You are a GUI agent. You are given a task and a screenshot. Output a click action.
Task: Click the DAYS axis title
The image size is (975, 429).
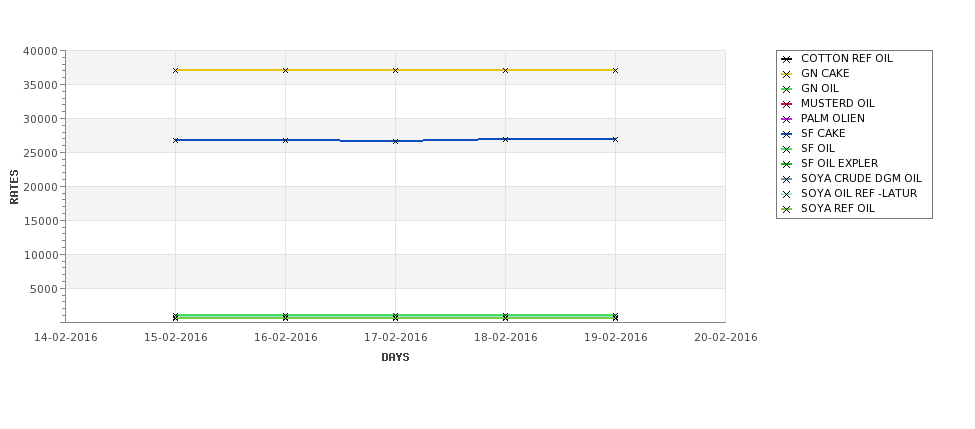[395, 357]
